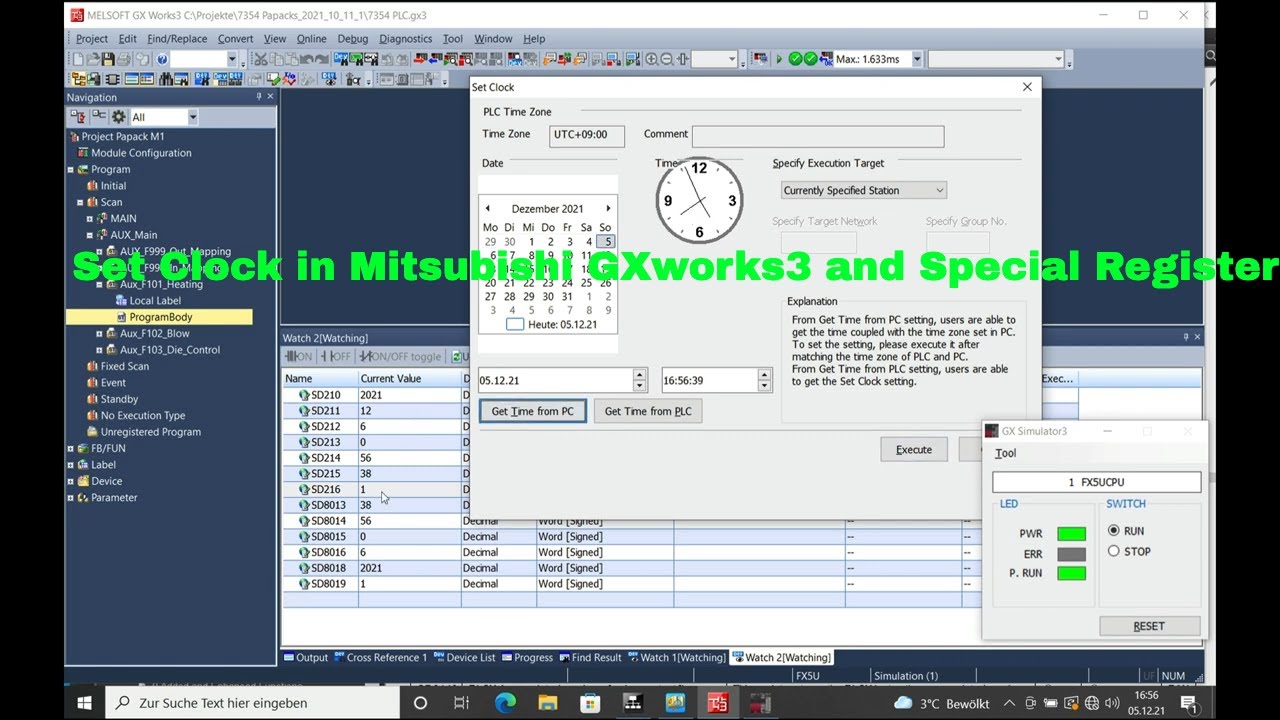Open the Windows Start menu
1280x720 pixels.
84,703
